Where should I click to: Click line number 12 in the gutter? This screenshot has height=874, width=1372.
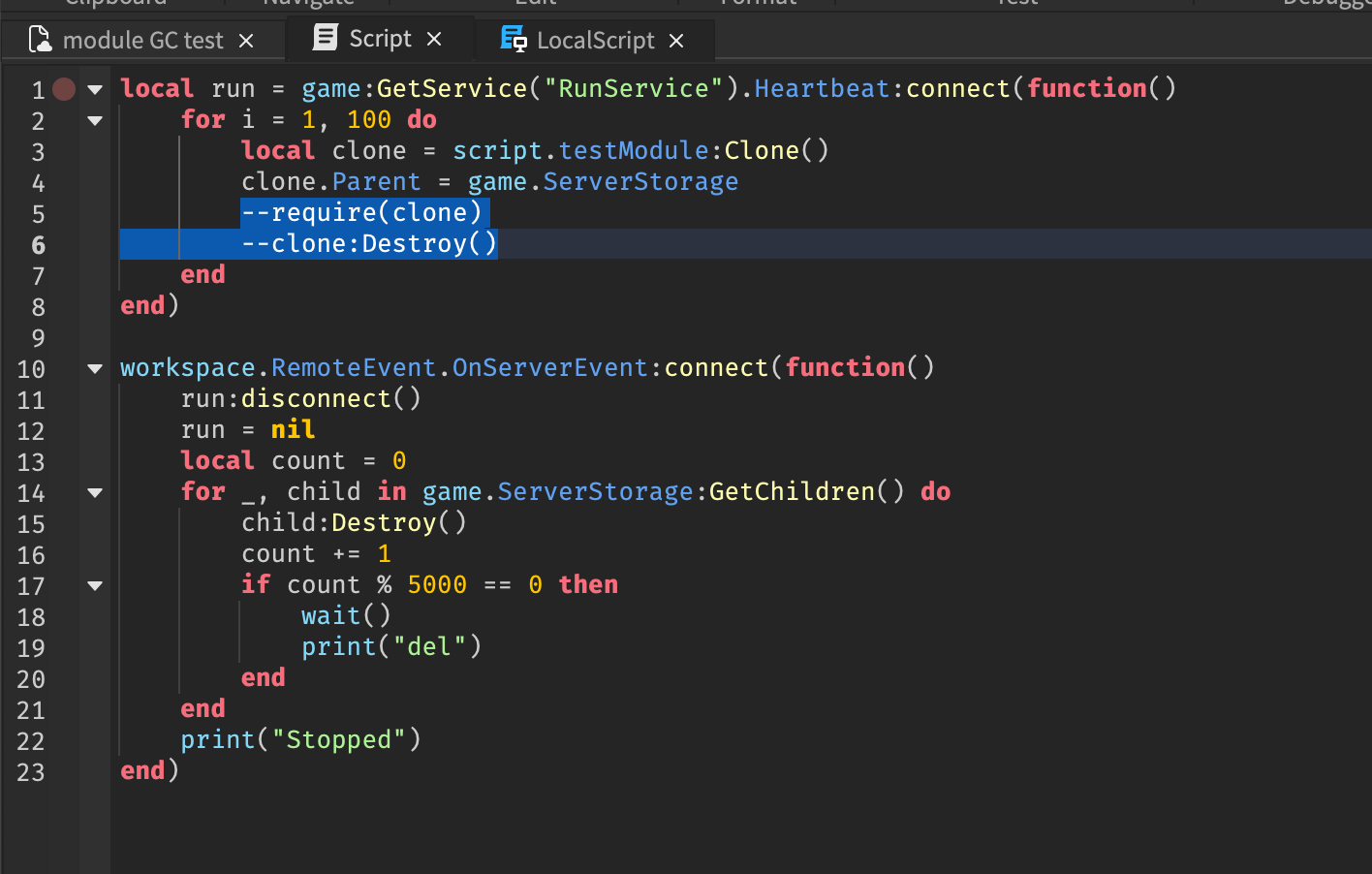31,429
